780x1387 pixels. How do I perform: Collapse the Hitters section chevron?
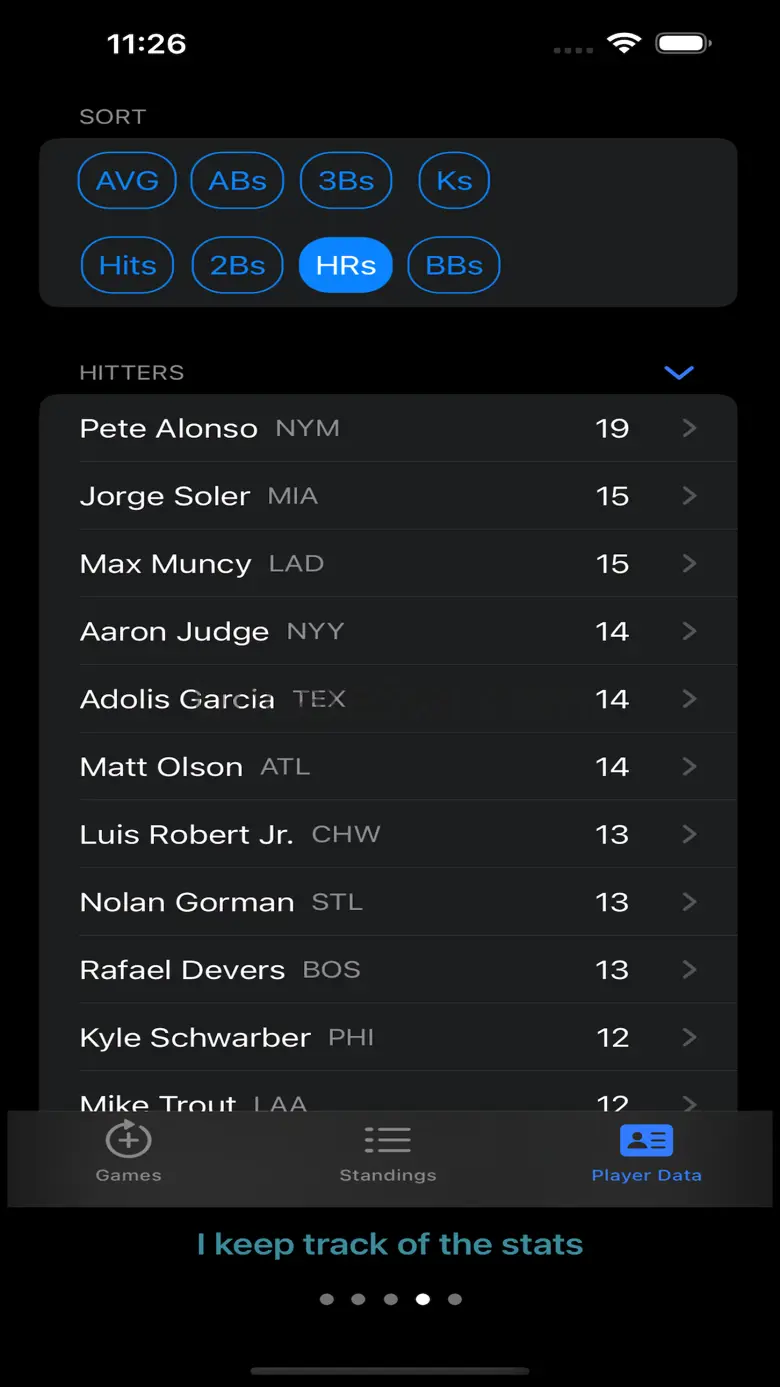[679, 373]
